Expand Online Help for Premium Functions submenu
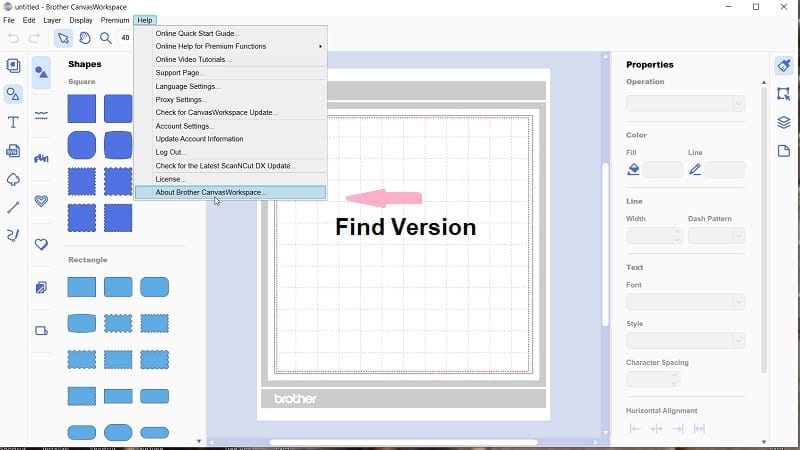 231,46
